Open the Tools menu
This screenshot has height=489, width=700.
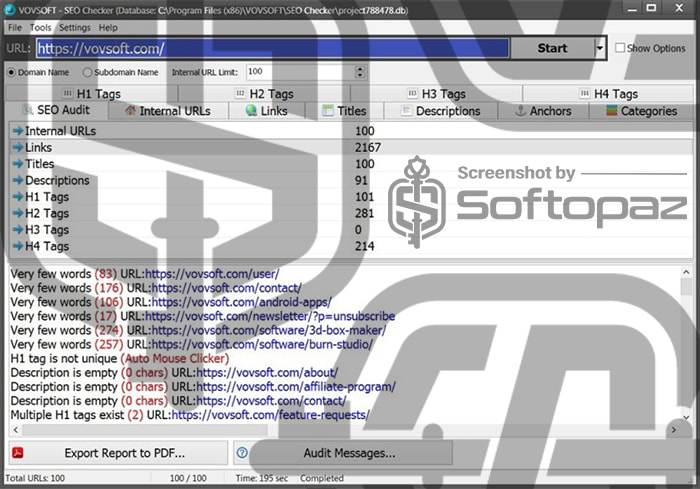pos(40,28)
